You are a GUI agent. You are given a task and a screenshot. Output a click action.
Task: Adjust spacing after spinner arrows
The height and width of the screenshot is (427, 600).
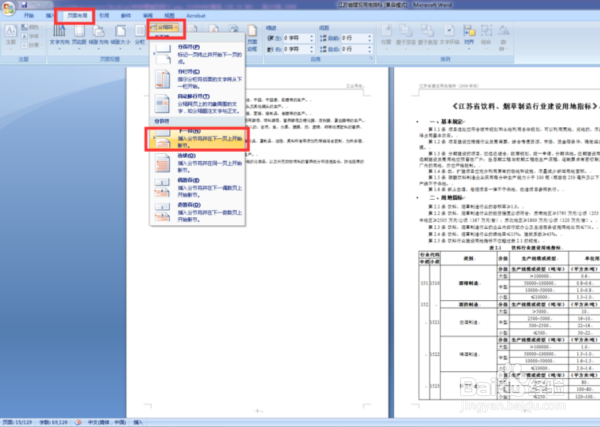click(x=370, y=49)
